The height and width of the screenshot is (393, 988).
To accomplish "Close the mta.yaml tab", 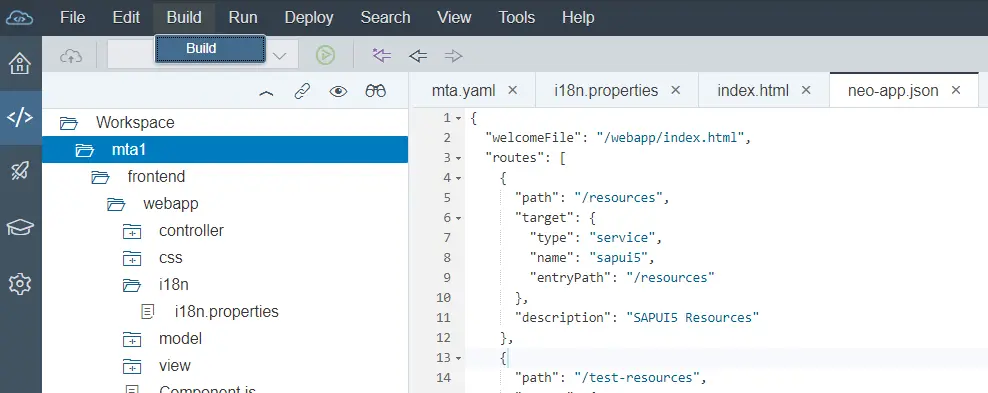I will coord(512,90).
